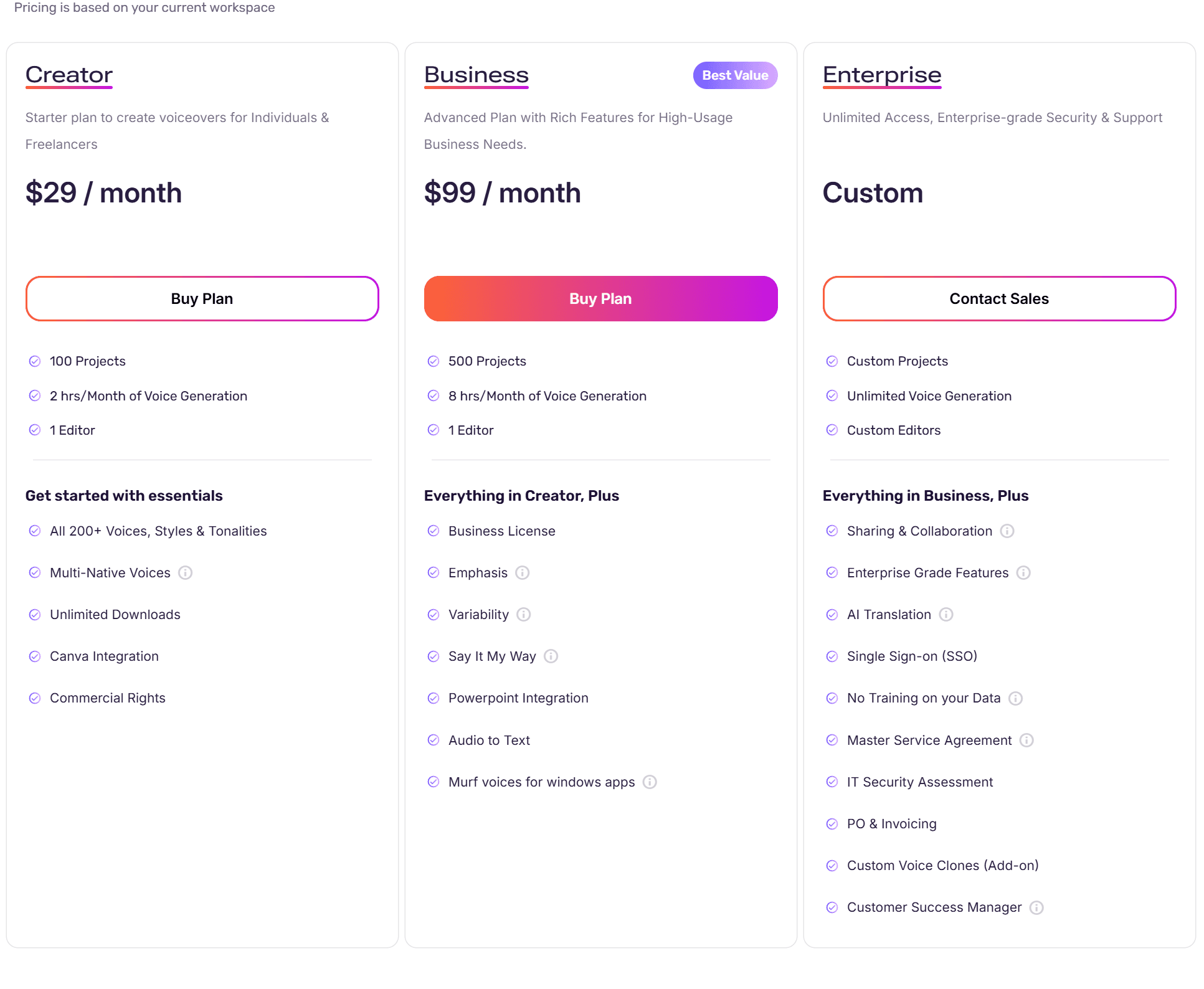The height and width of the screenshot is (989, 1204).
Task: Click the checkmark beside 100 Projects
Action: point(35,361)
